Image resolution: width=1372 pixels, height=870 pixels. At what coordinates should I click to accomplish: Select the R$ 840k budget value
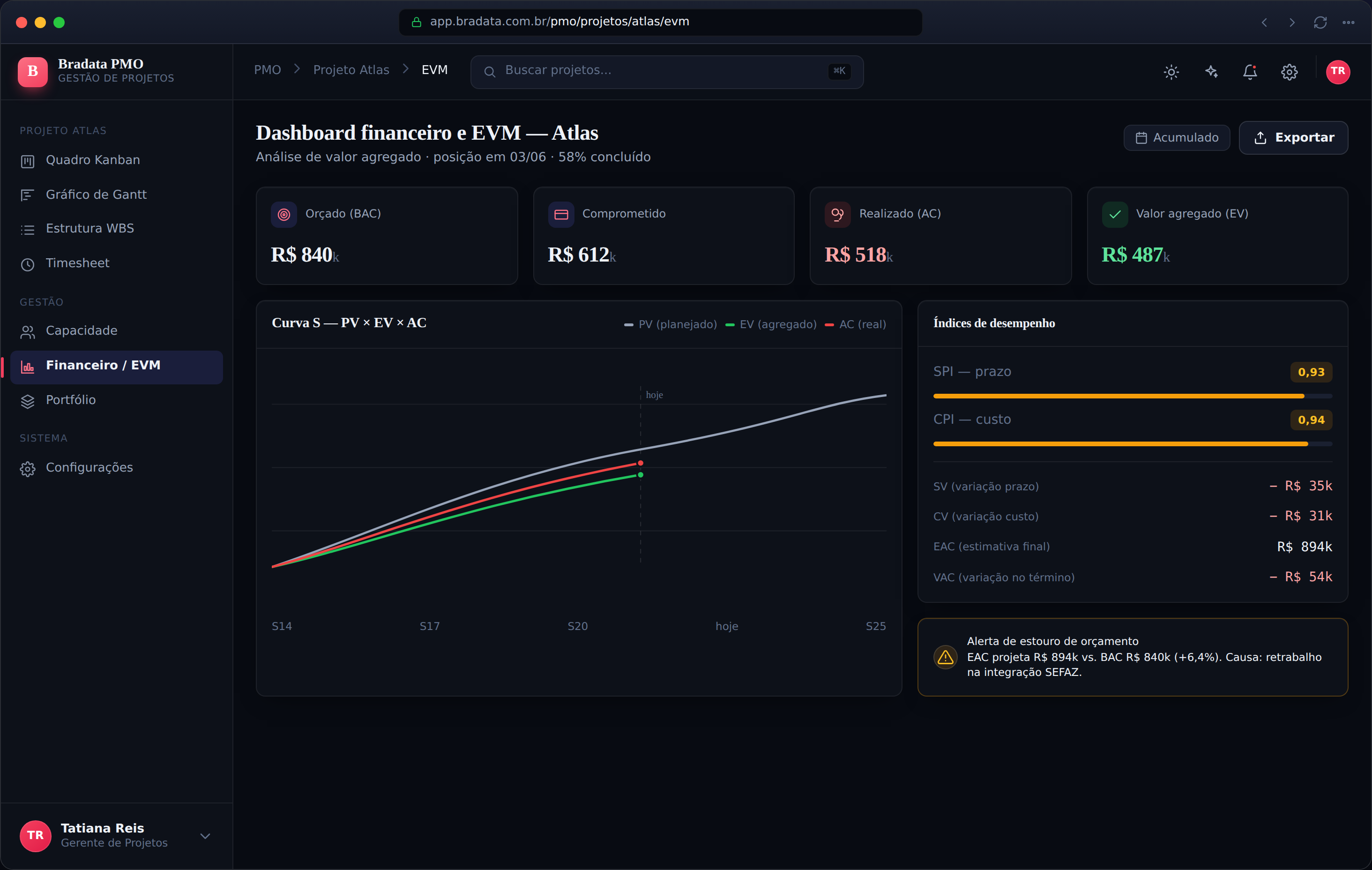[305, 255]
